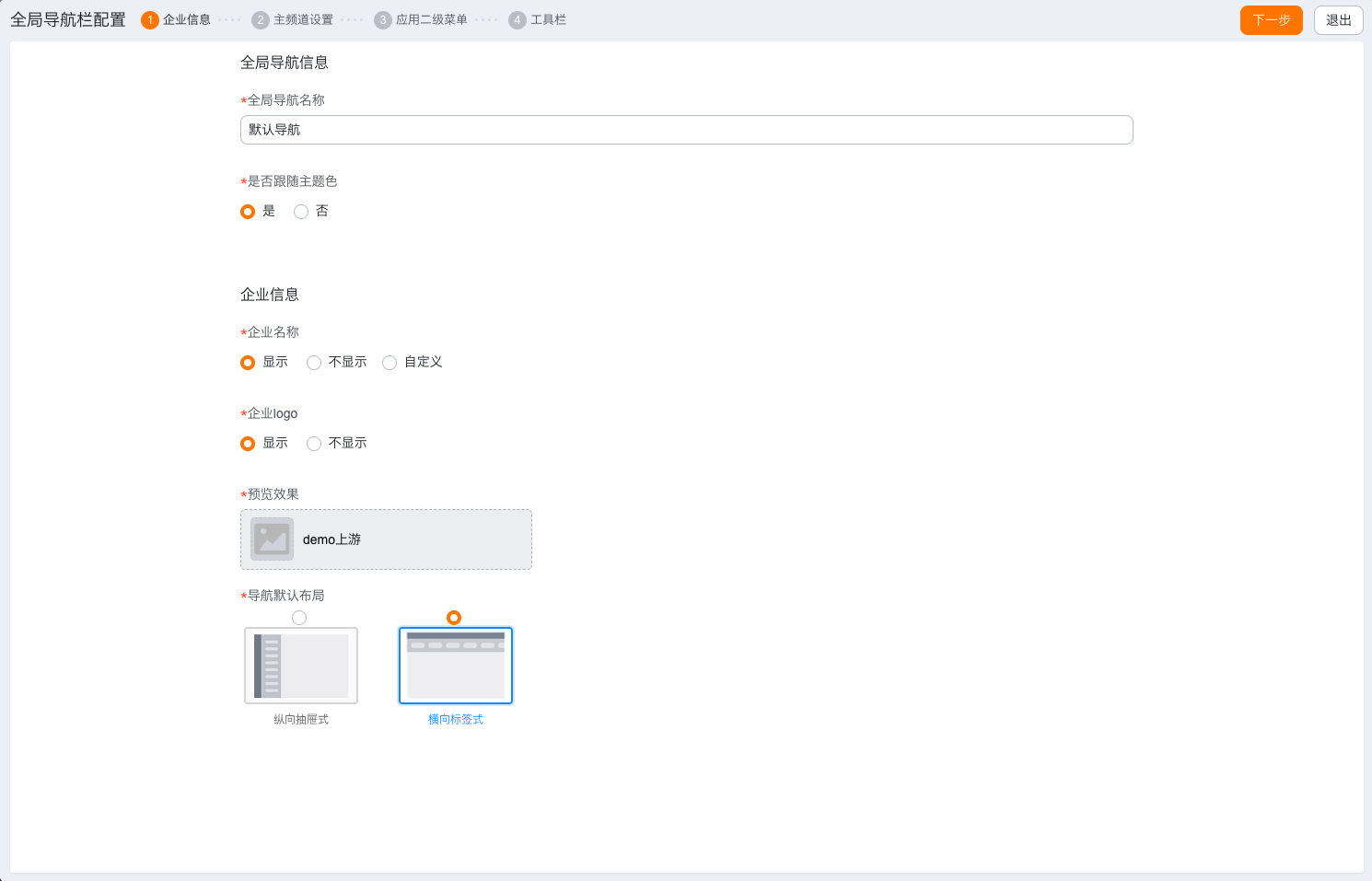Viewport: 1372px width, 881px height.
Task: Tick radio above 纵向抽屉式 layout
Action: [299, 618]
